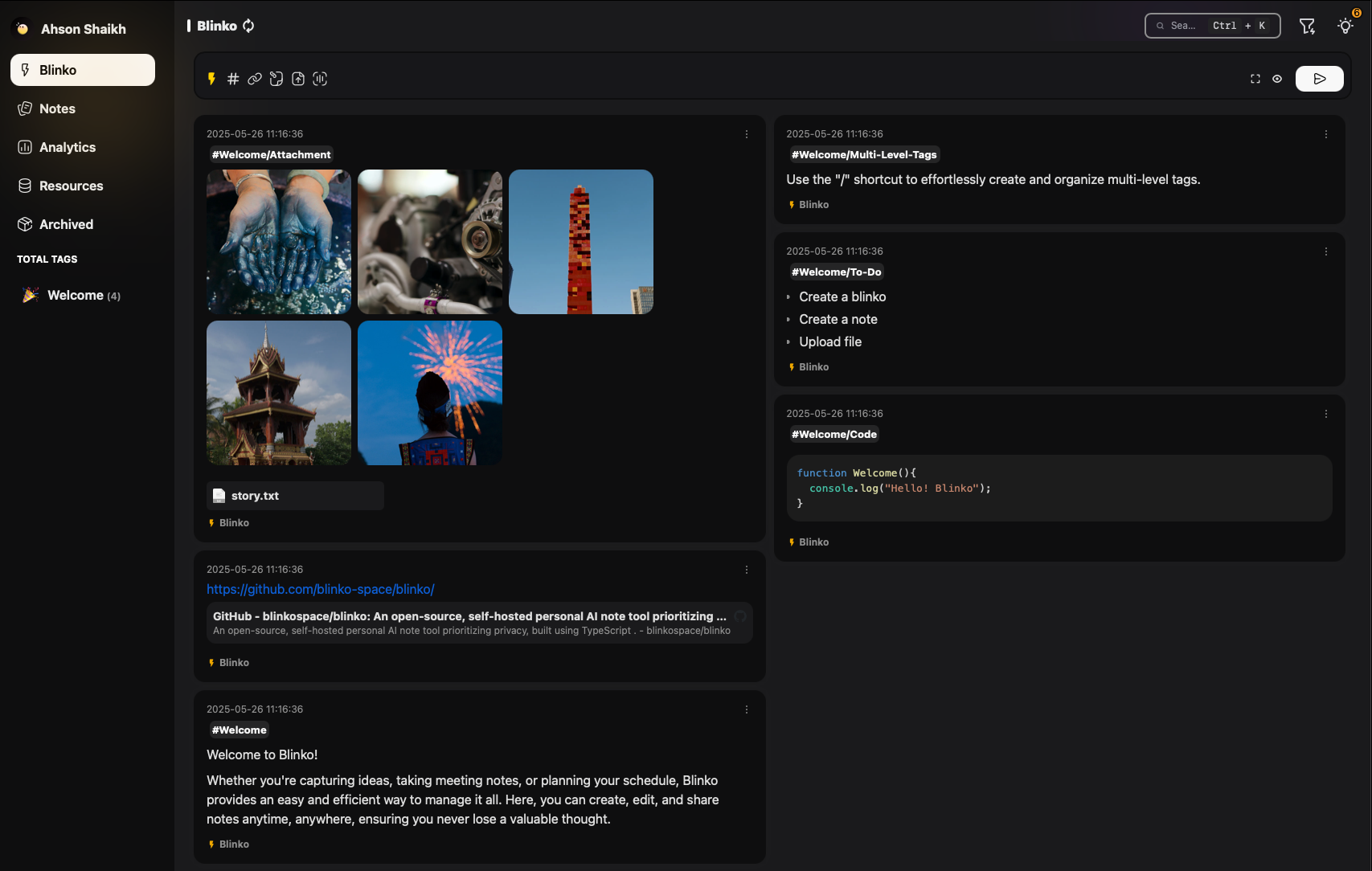
Task: Open options menu on the To-Do note
Action: (x=1326, y=251)
